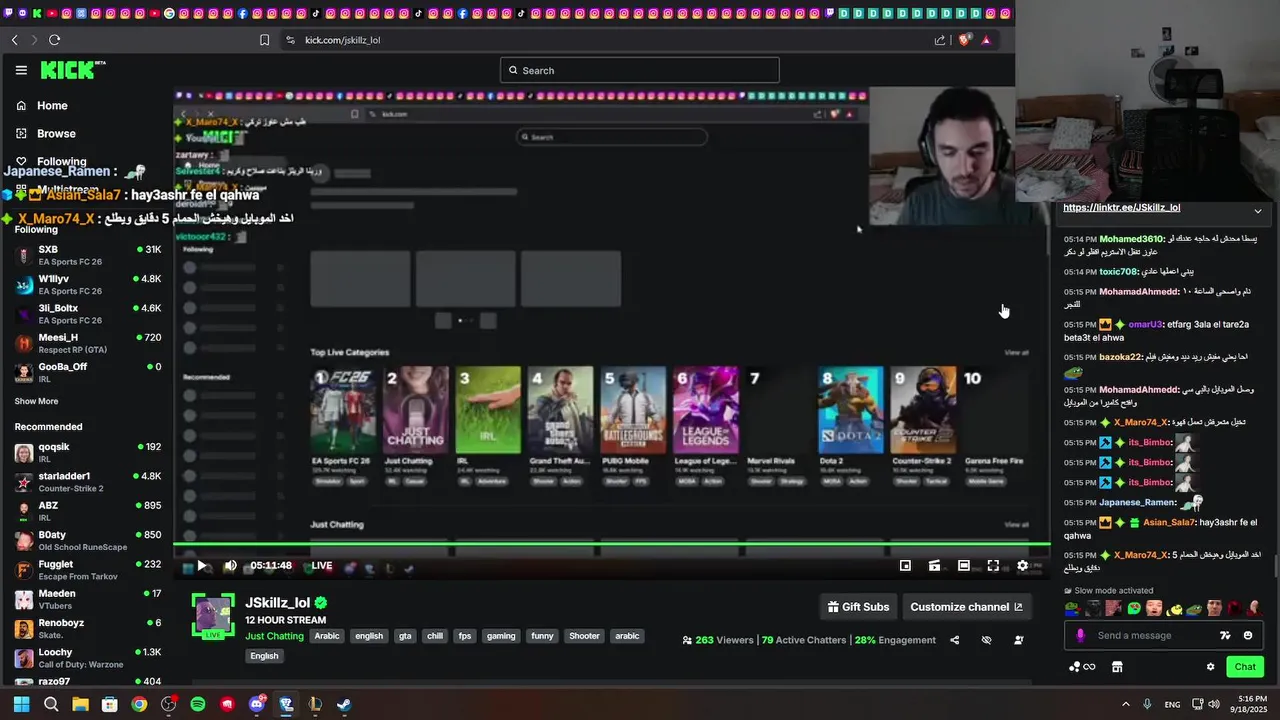The image size is (1280, 720).
Task: Click the purple microphone icon in chat box
Action: pos(1080,635)
